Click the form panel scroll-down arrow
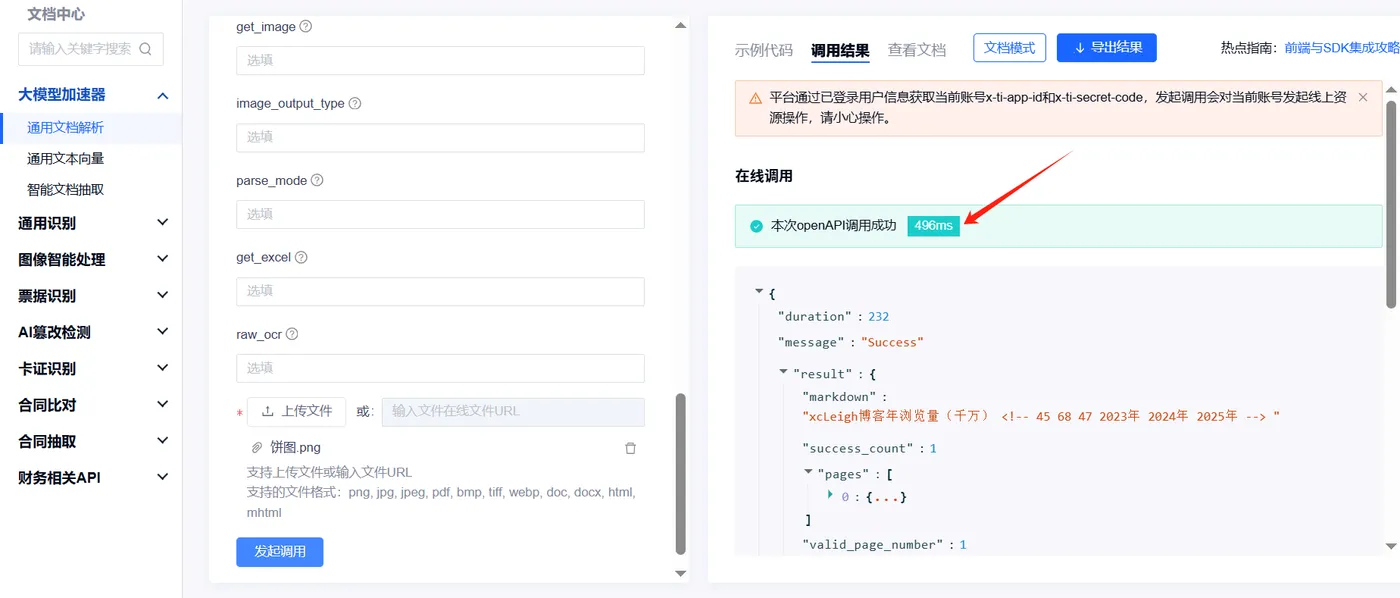 coord(681,574)
